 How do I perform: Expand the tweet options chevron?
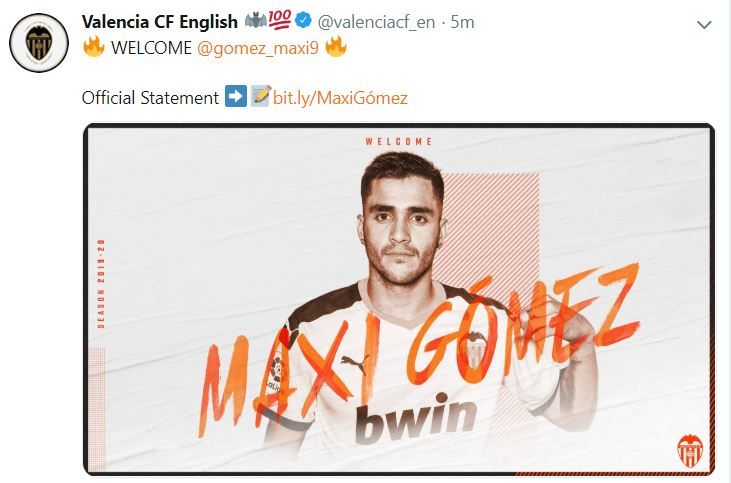(704, 24)
